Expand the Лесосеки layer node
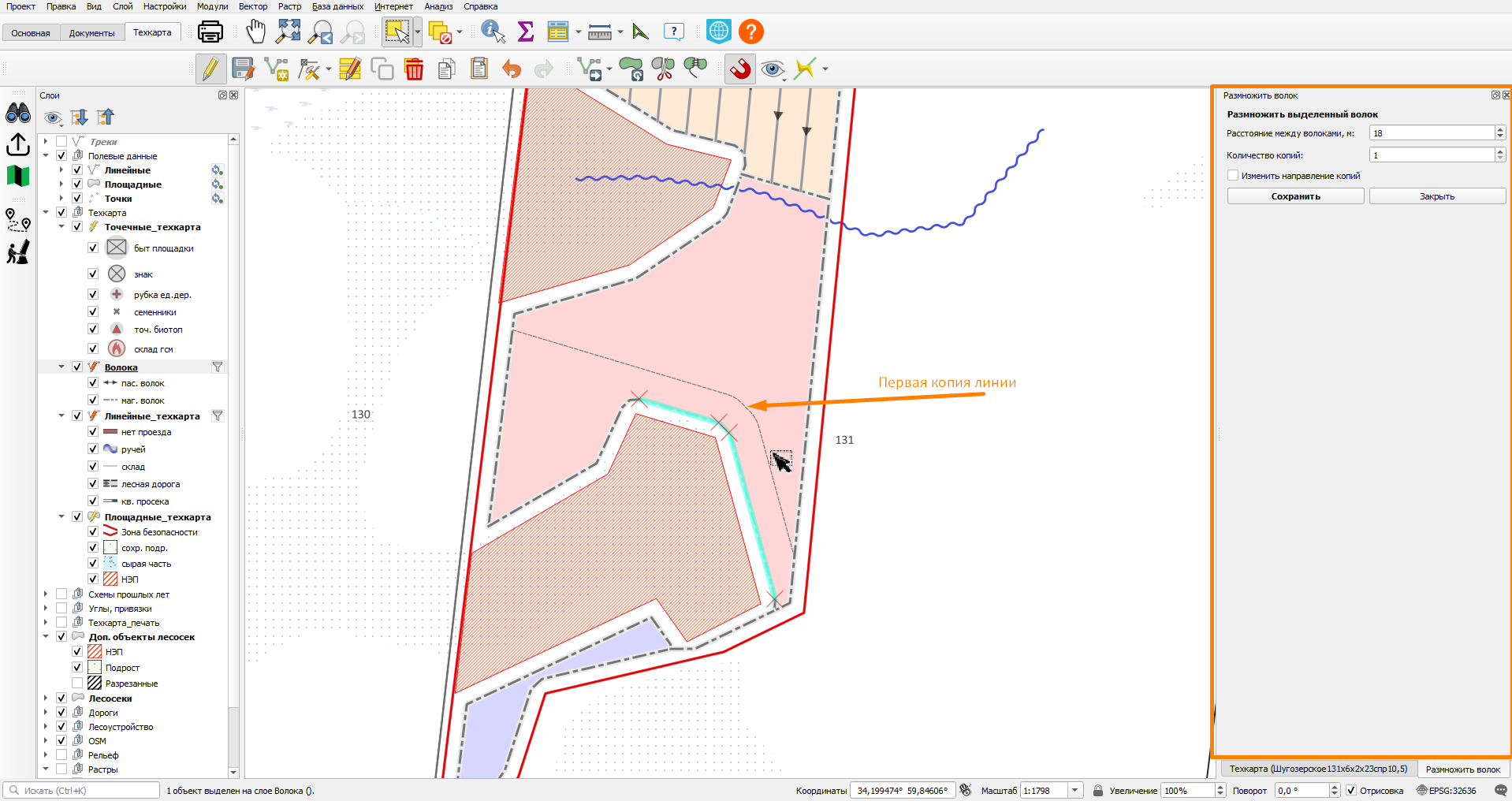 coord(46,699)
